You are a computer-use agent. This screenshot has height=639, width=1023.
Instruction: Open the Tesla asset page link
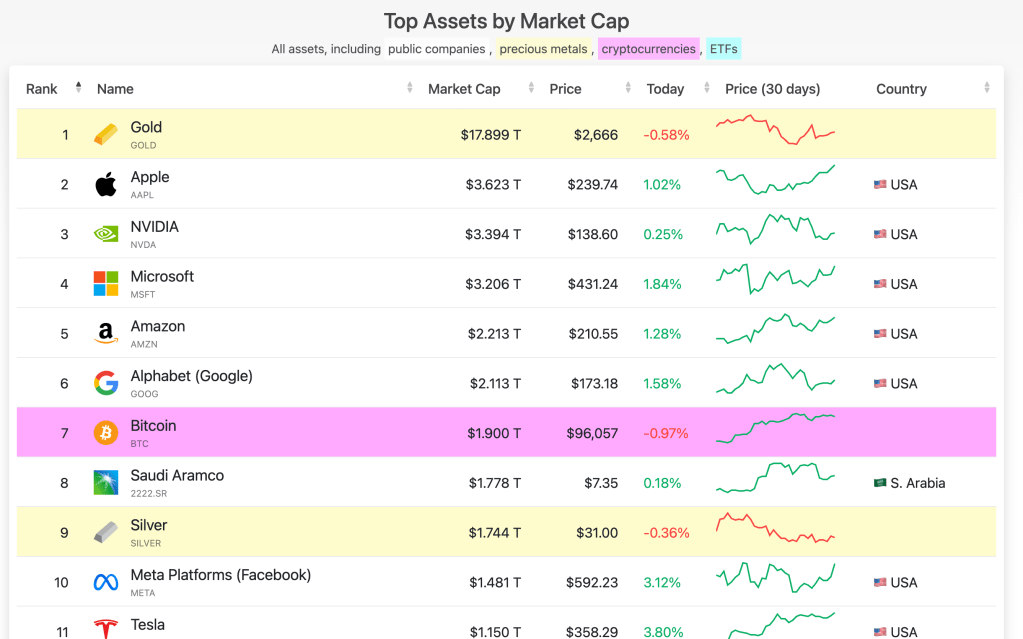[x=148, y=626]
